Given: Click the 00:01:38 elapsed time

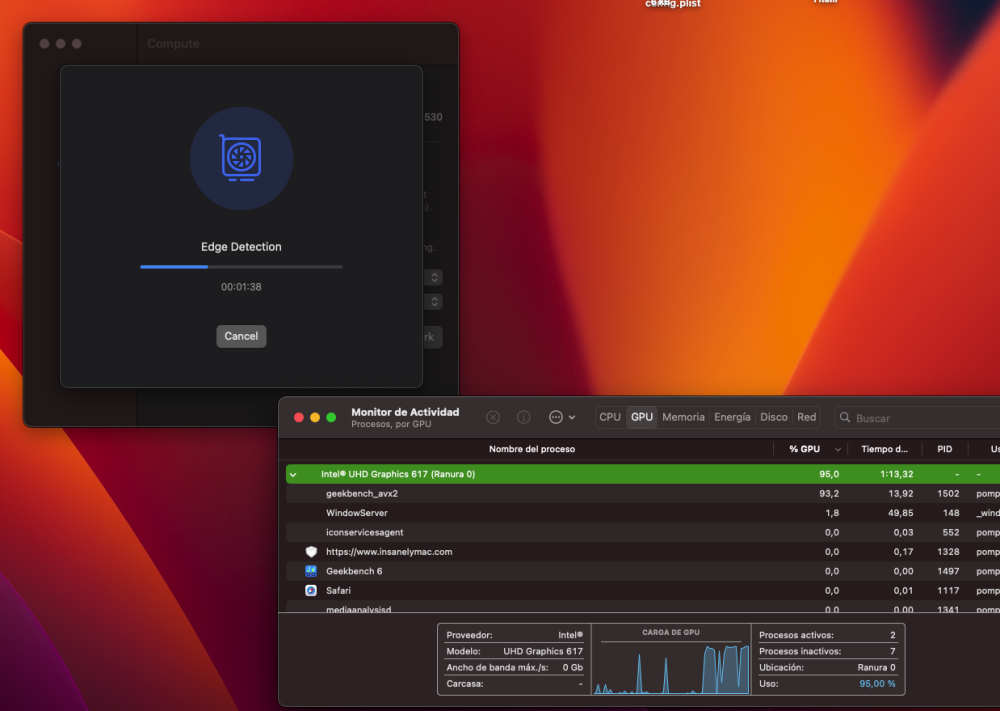Looking at the screenshot, I should coord(241,287).
